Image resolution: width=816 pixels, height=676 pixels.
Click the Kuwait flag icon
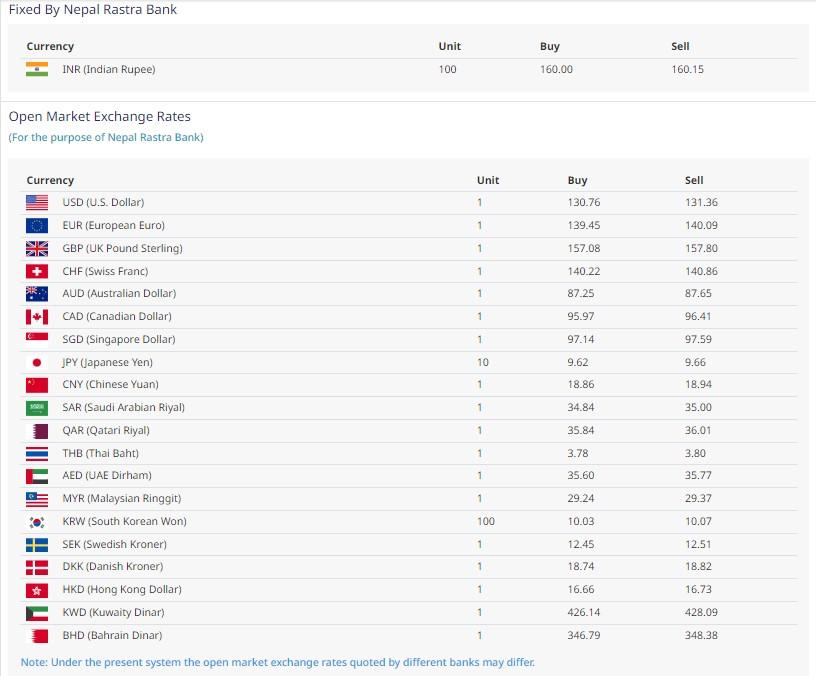(x=37, y=613)
